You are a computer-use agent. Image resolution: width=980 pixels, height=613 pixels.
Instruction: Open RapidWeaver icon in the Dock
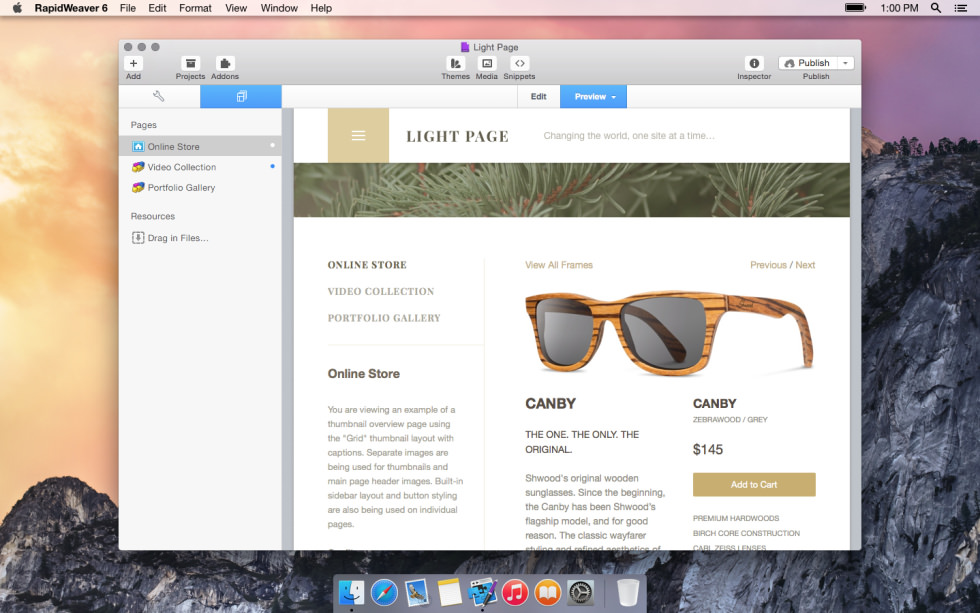(482, 592)
